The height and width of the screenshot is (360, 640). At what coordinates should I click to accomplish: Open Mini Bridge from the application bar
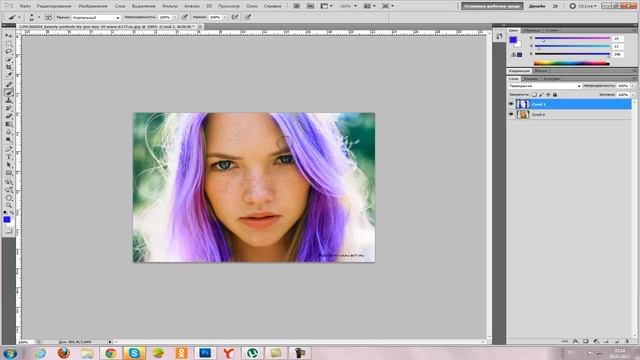310,6
